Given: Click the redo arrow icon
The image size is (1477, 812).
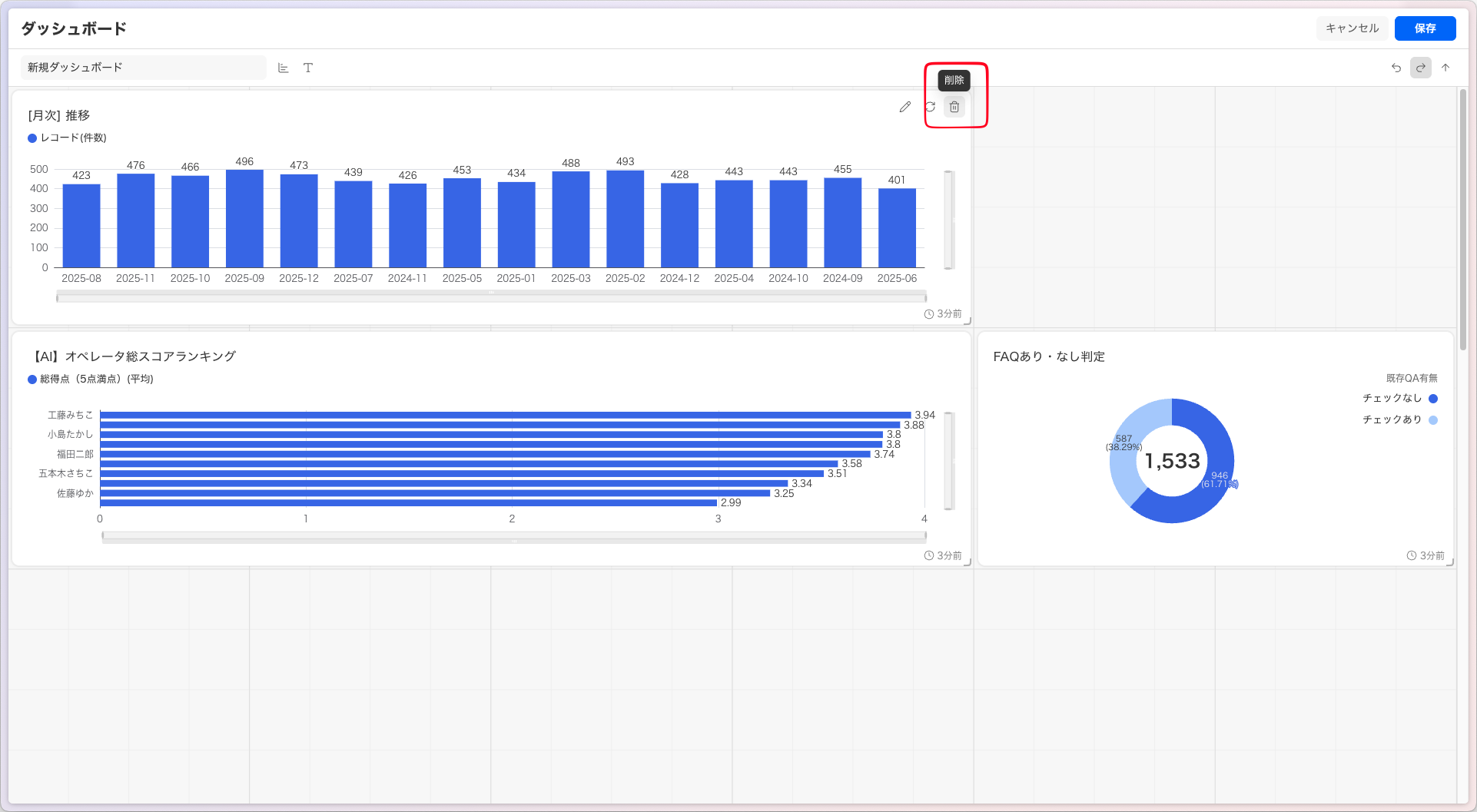Looking at the screenshot, I should tap(1421, 68).
